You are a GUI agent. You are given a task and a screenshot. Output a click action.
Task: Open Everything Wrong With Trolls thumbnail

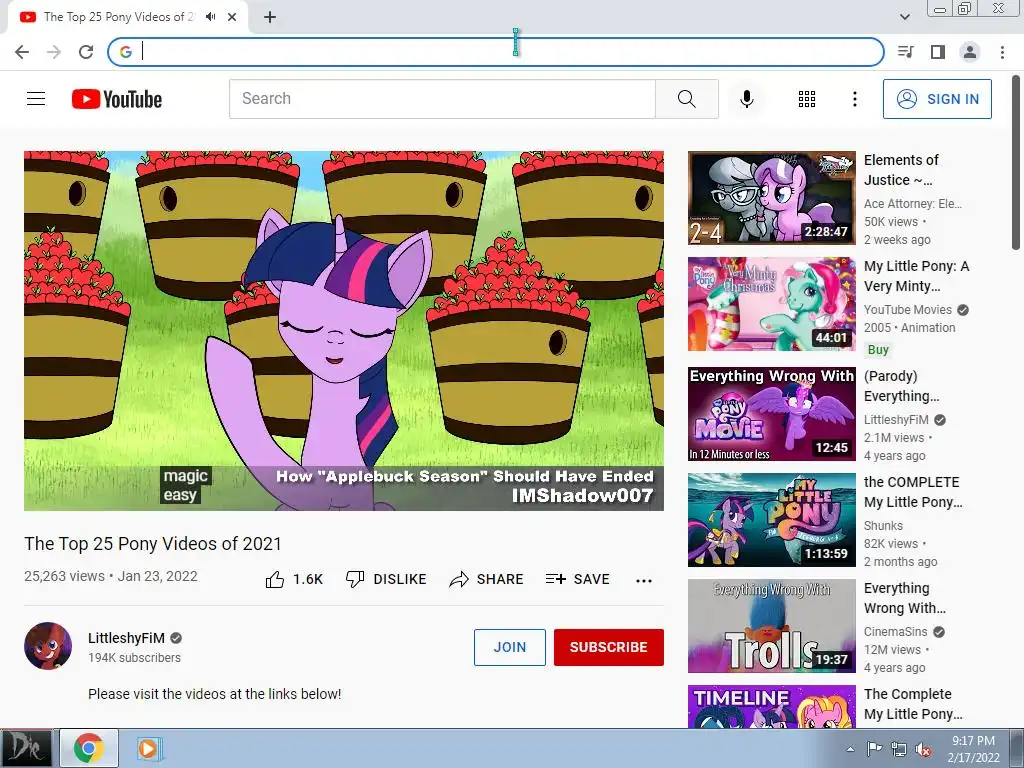(x=771, y=626)
